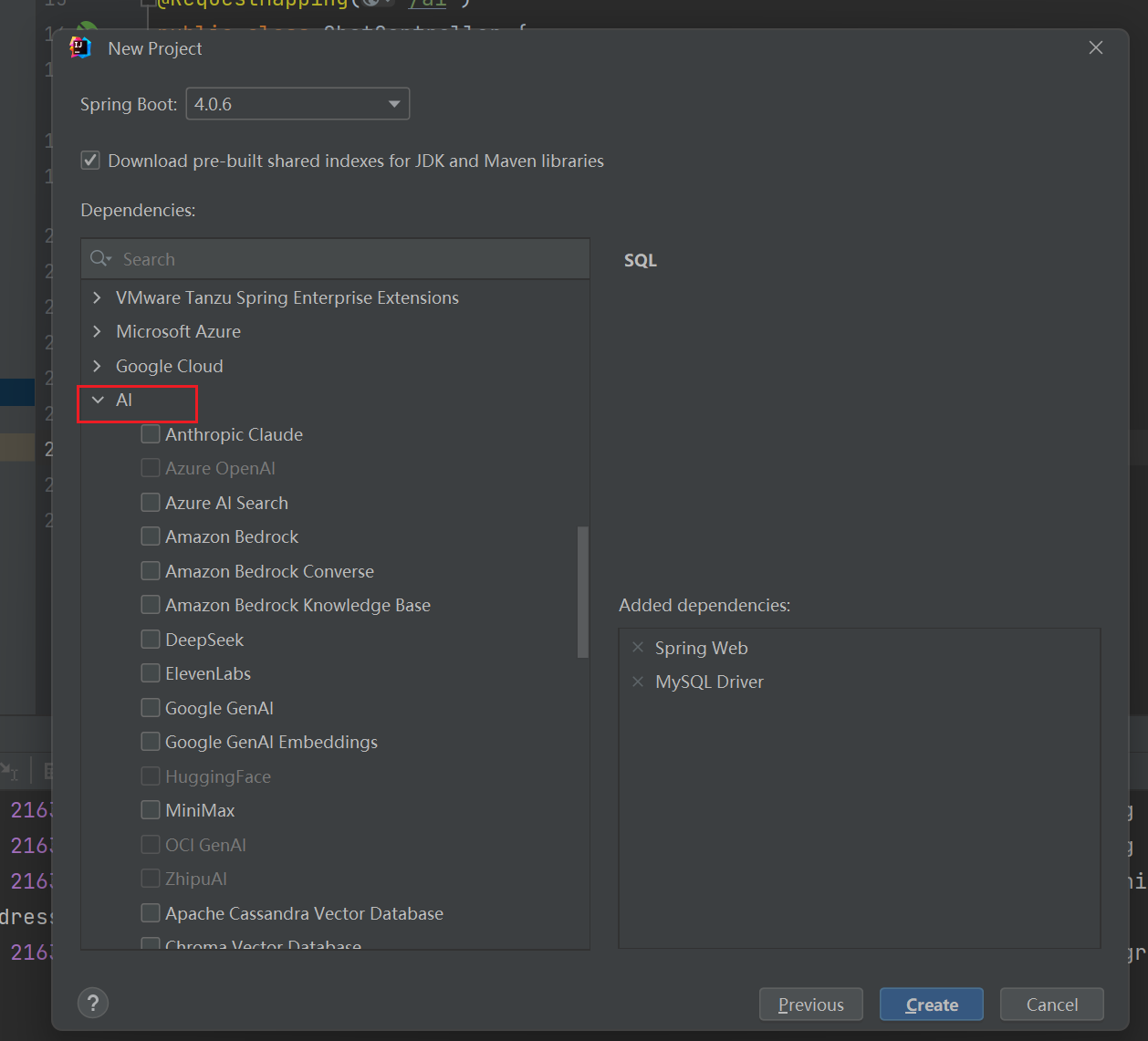
Task: Check Apache Cassandra Vector Database
Action: click(151, 913)
